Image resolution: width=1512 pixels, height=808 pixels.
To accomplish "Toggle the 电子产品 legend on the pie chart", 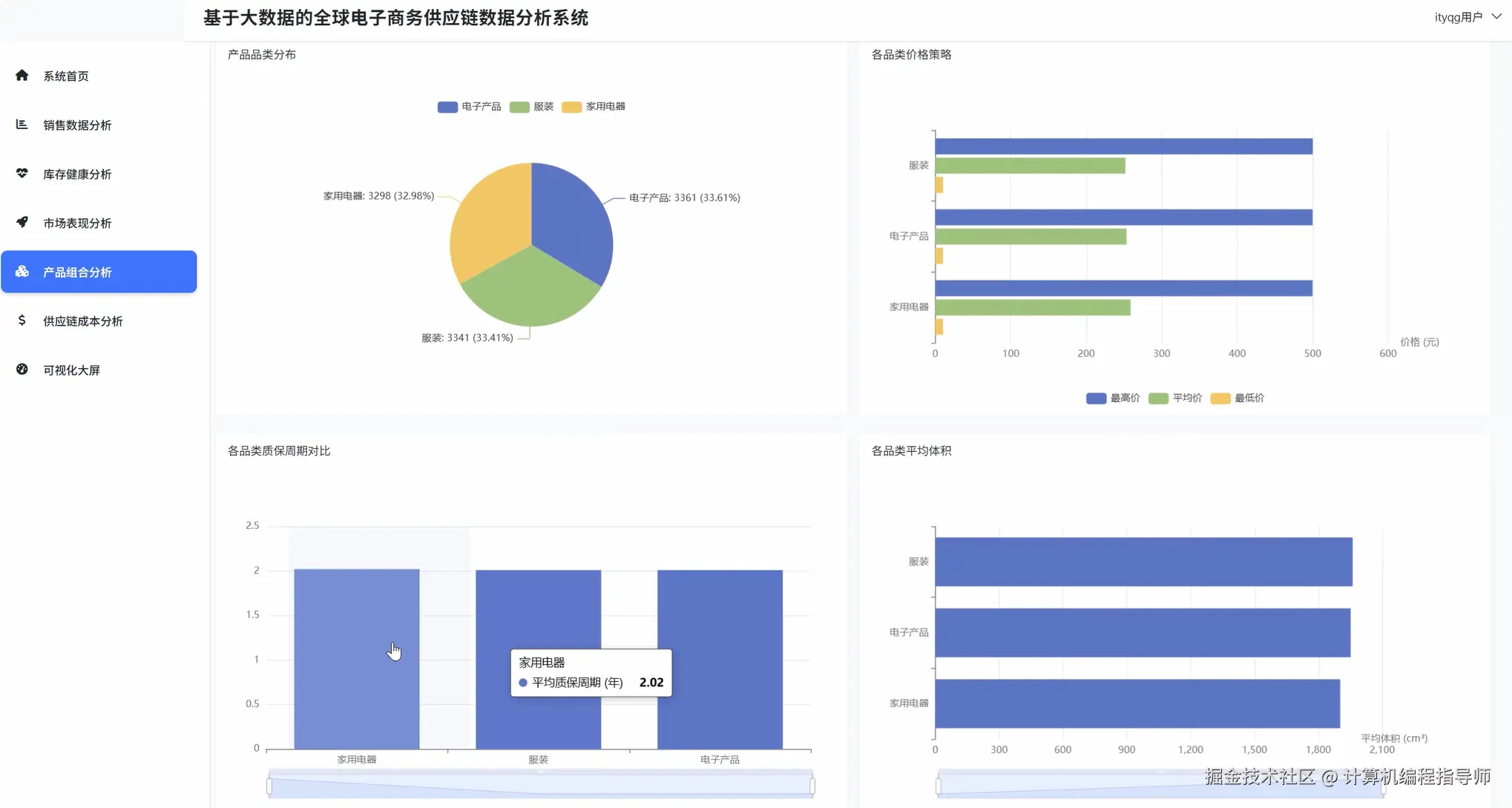I will (470, 106).
